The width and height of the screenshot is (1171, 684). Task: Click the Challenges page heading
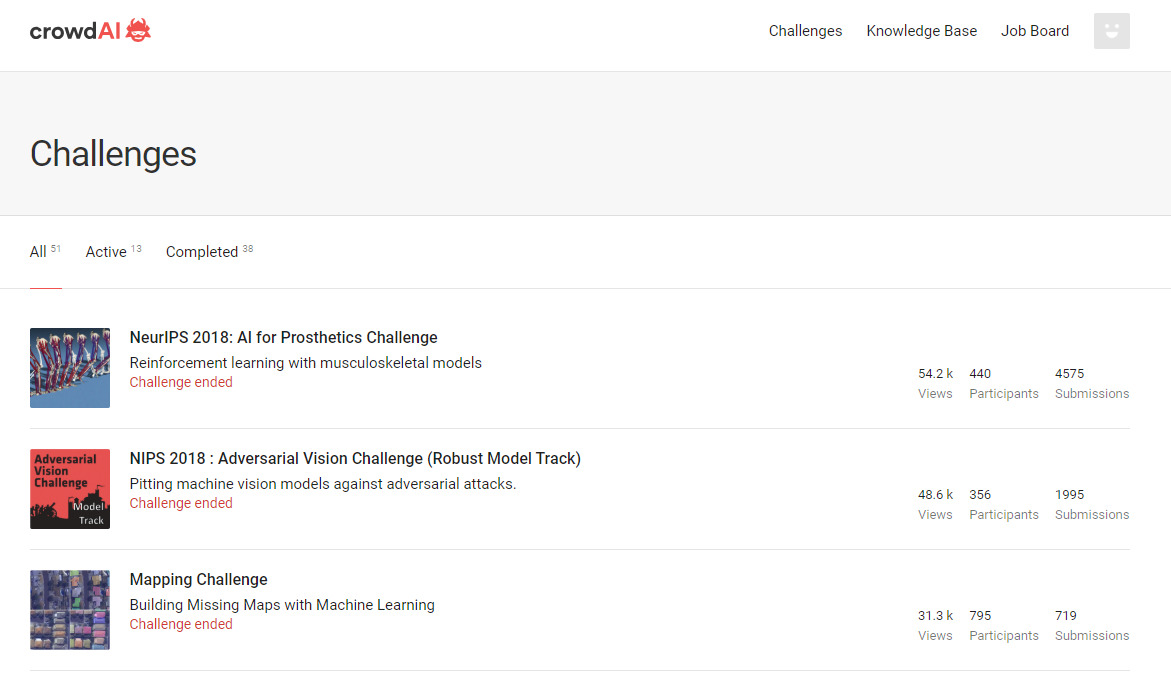point(113,154)
